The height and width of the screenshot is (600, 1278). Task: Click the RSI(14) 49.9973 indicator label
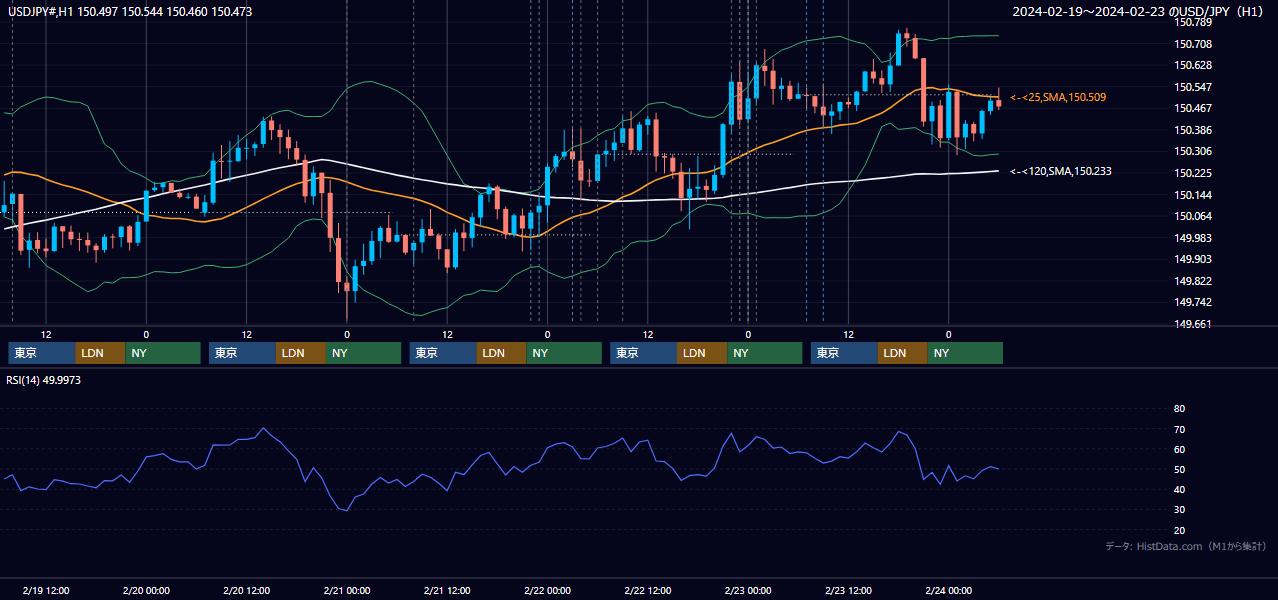[44, 380]
